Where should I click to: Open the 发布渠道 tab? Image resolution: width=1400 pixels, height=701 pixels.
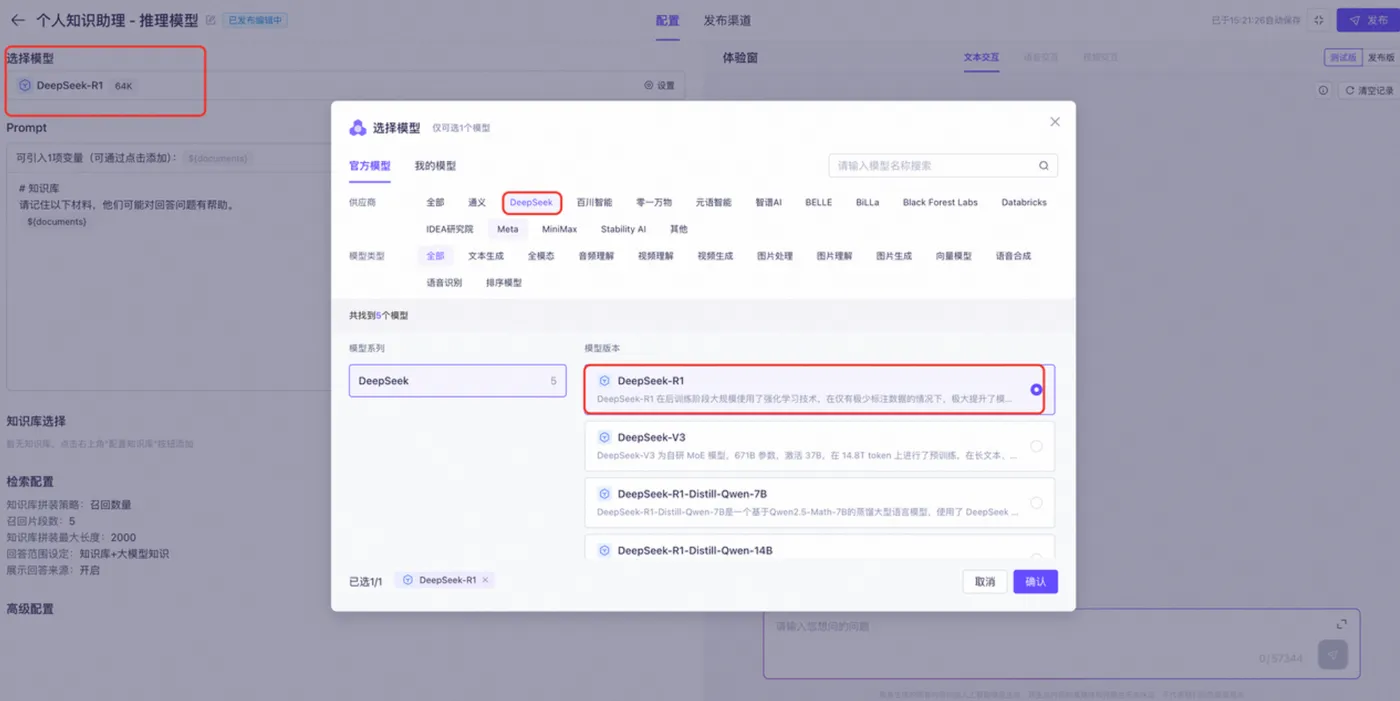point(727,20)
